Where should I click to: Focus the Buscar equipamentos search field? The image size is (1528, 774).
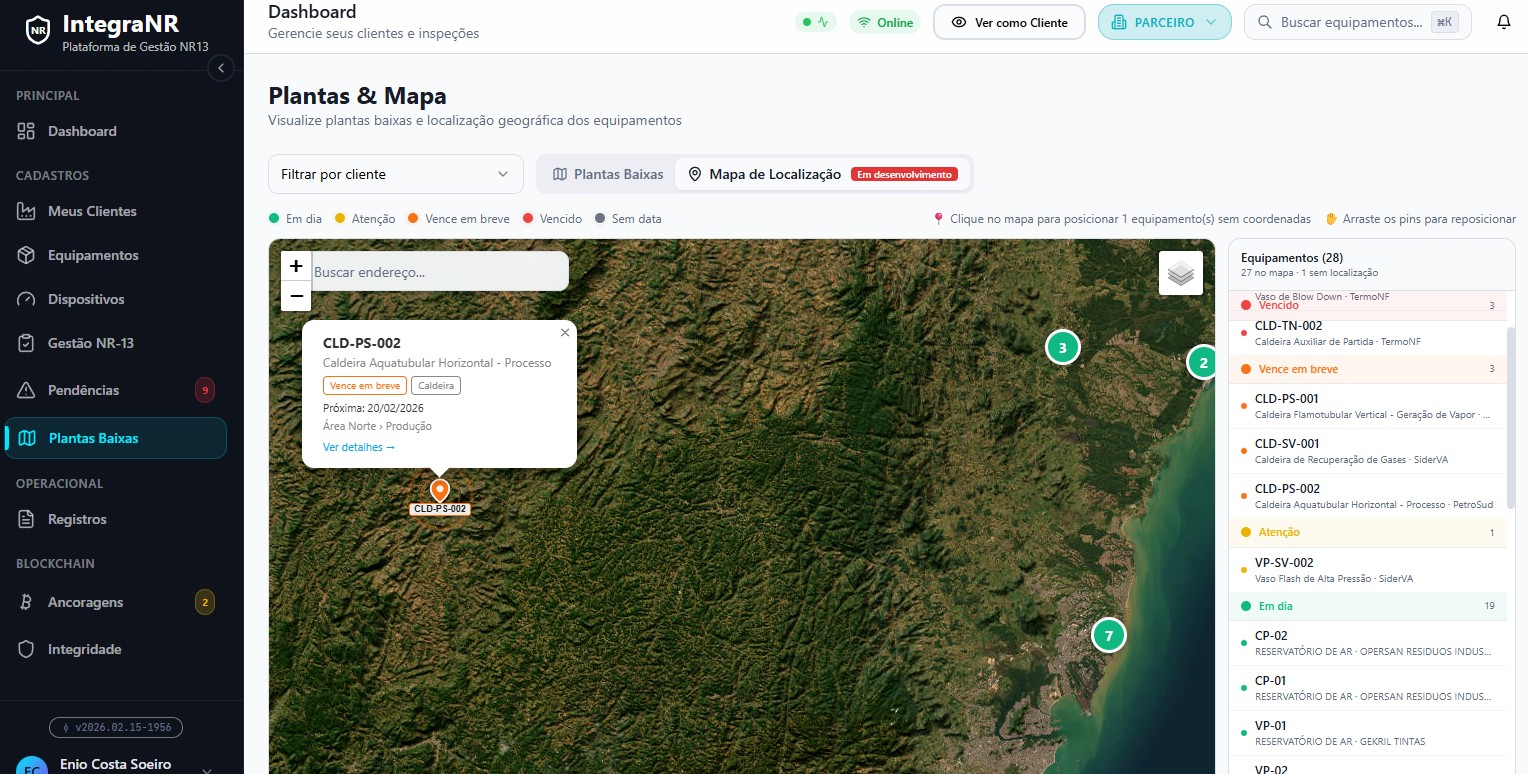click(x=1357, y=22)
